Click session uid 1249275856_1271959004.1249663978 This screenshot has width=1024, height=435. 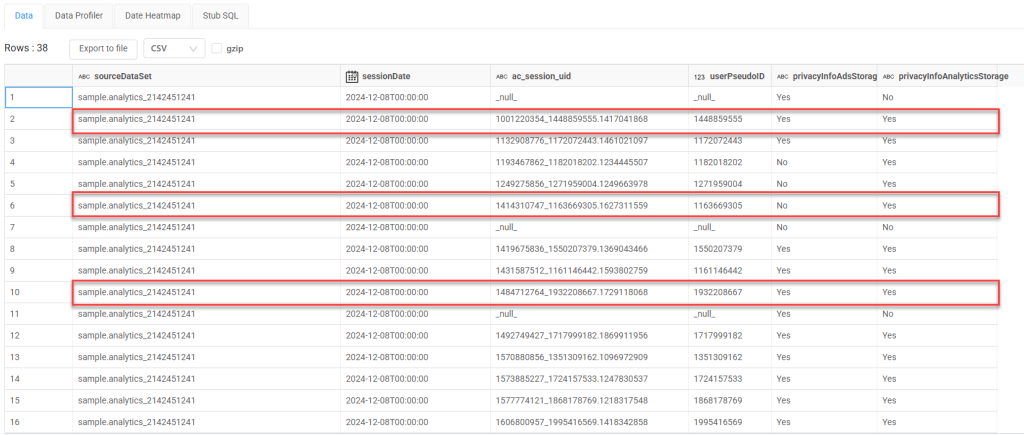point(571,184)
